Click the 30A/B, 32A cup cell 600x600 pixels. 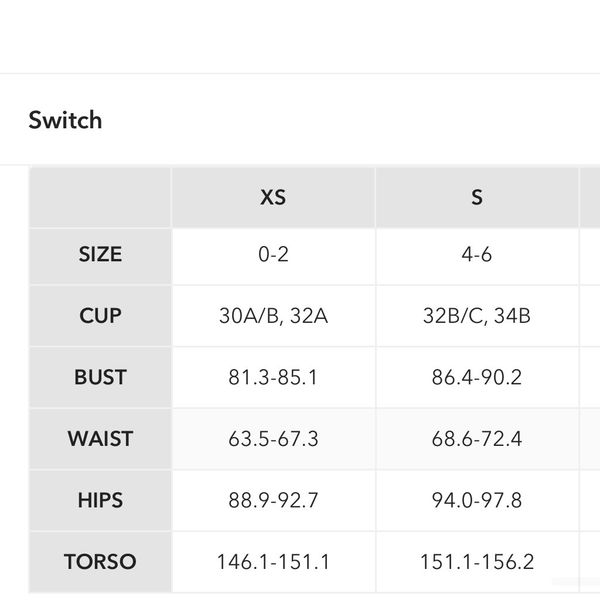[273, 316]
